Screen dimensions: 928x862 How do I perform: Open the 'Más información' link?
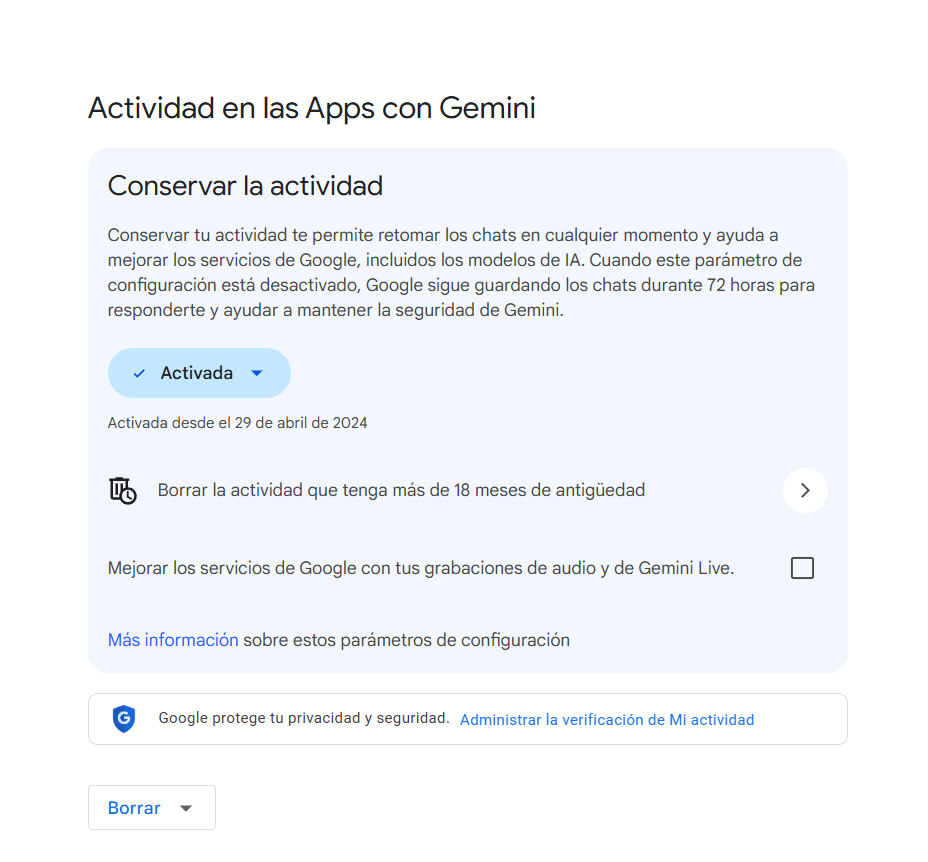click(x=173, y=640)
